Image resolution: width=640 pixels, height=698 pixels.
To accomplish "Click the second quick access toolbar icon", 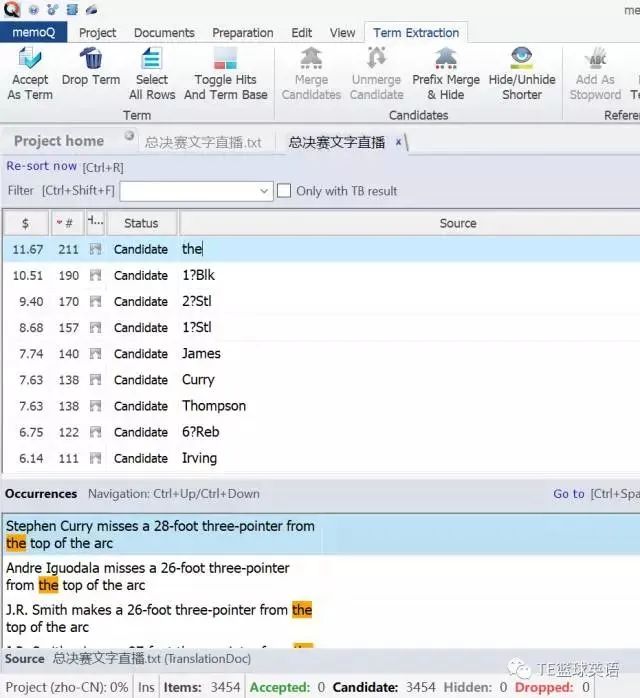I will (x=34, y=9).
